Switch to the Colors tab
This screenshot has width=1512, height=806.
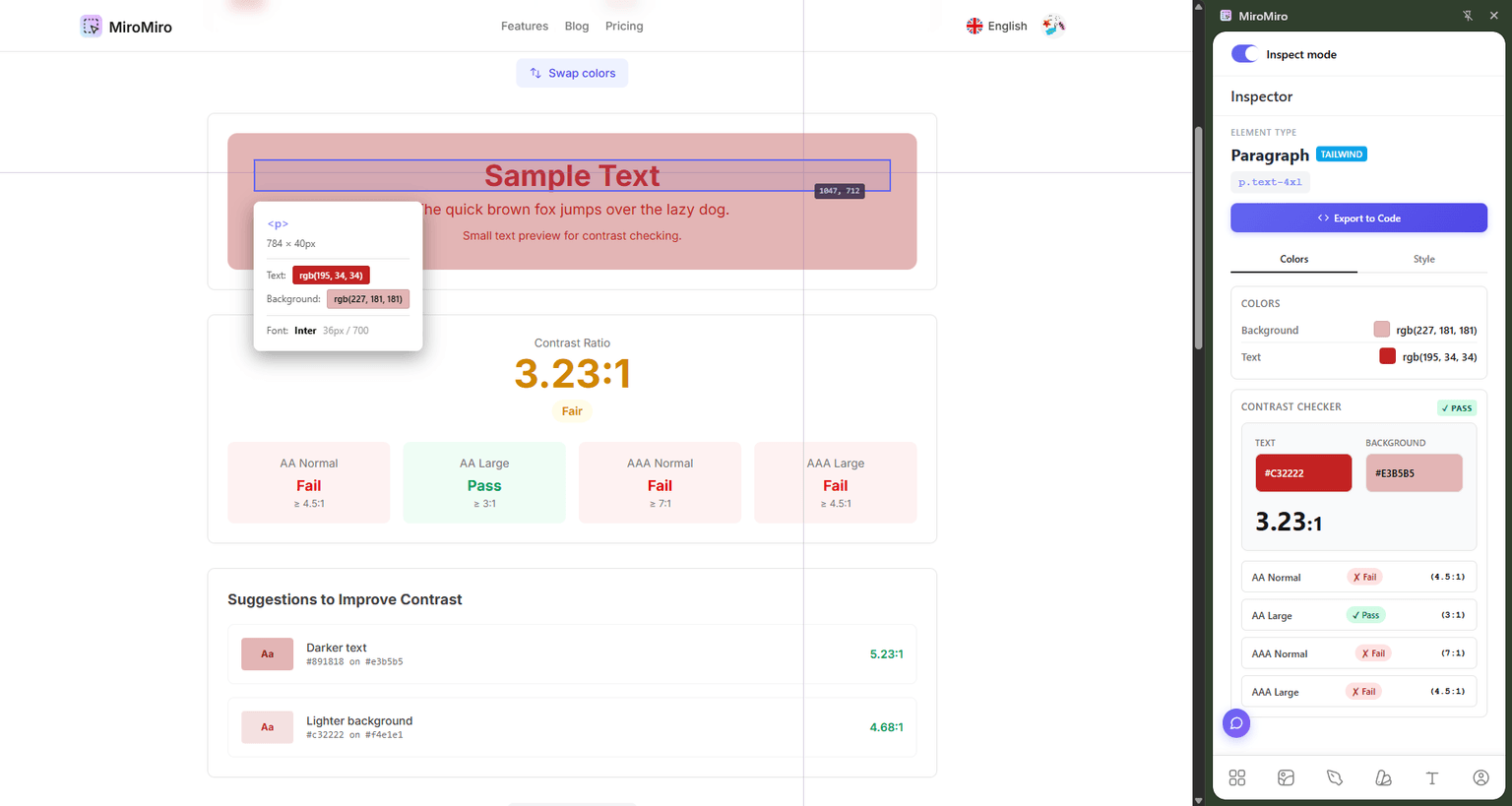1292,259
